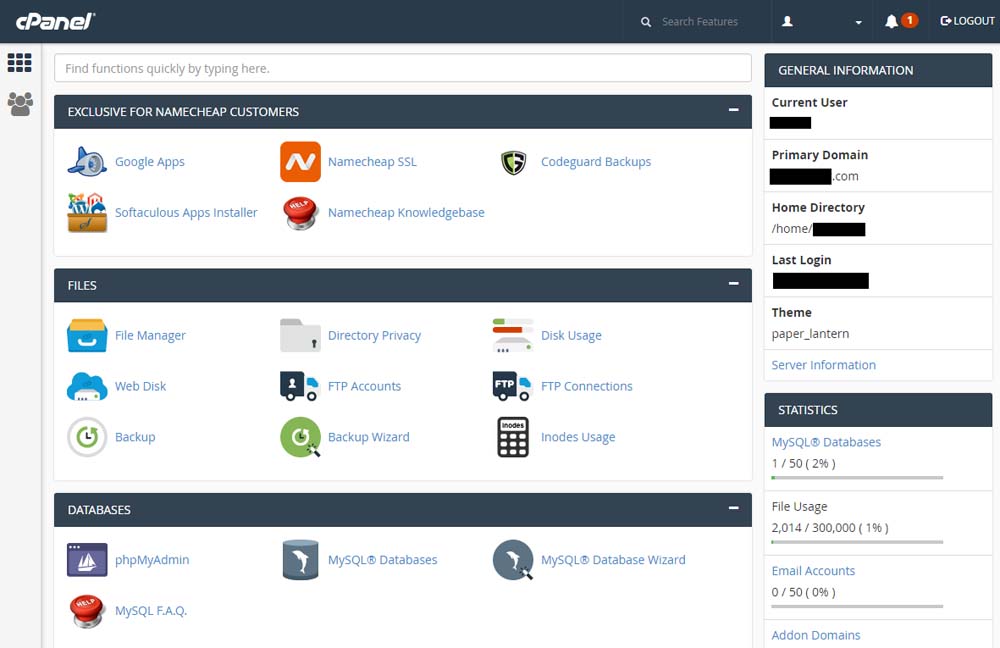Click the cPanel logo
Viewport: 1000px width, 648px height.
tap(55, 21)
